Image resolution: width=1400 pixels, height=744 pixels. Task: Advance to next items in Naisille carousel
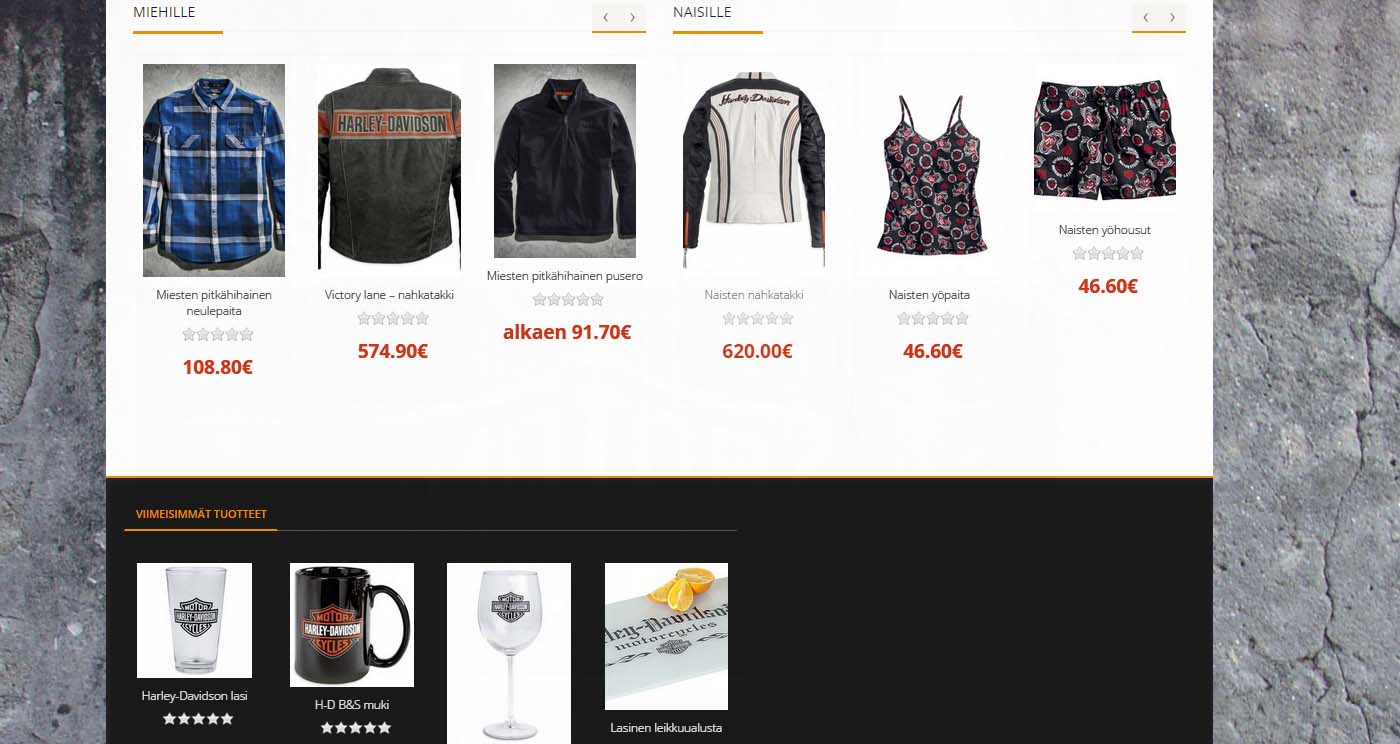pos(1172,17)
